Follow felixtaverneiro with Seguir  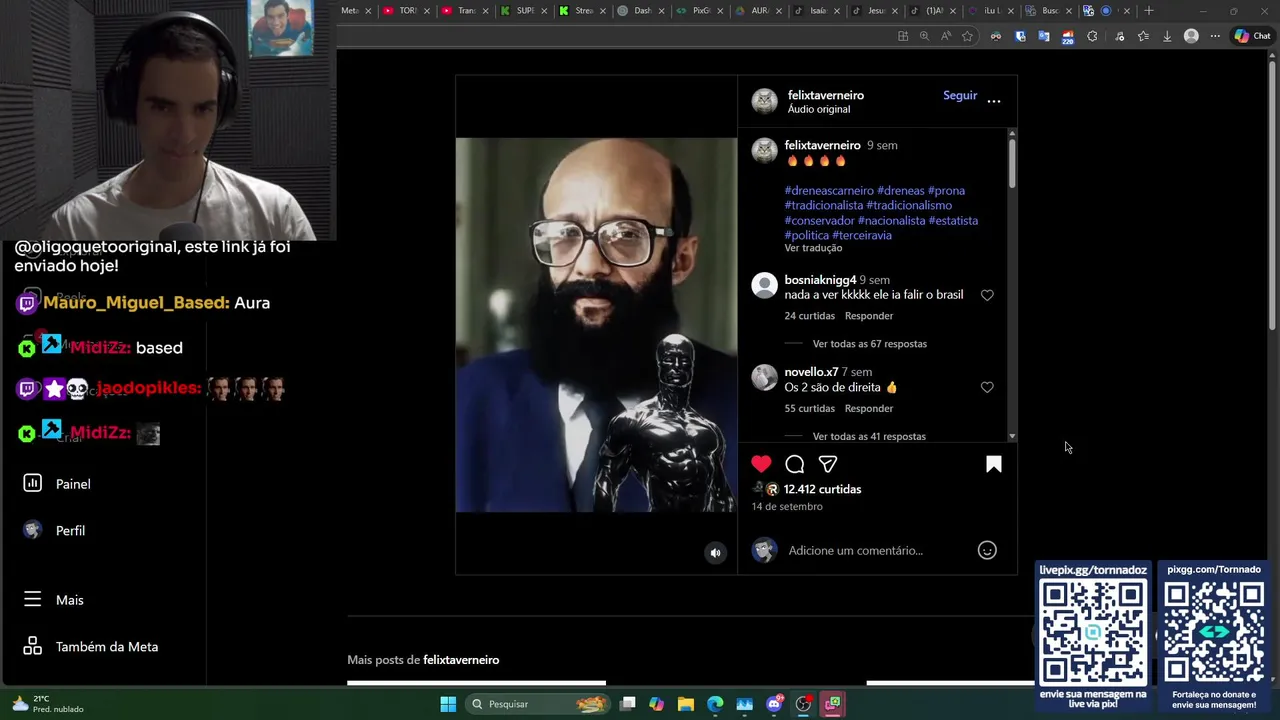pos(960,95)
